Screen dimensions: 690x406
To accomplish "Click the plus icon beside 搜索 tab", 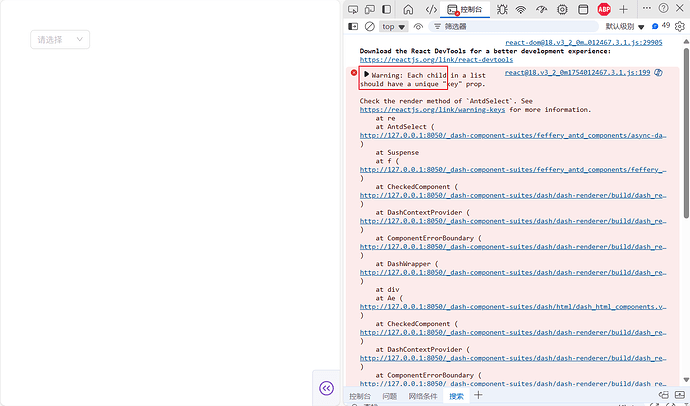I will [x=478, y=395].
